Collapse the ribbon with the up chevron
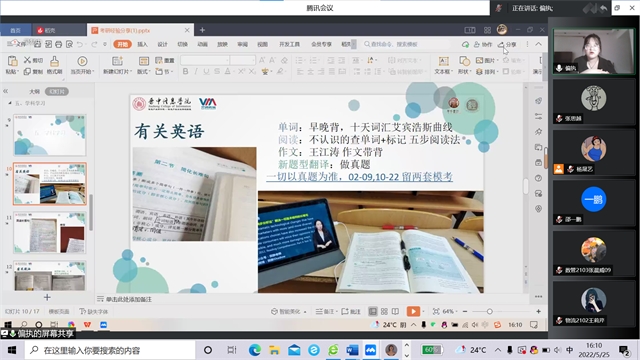This screenshot has height=360, width=640. 539,44
